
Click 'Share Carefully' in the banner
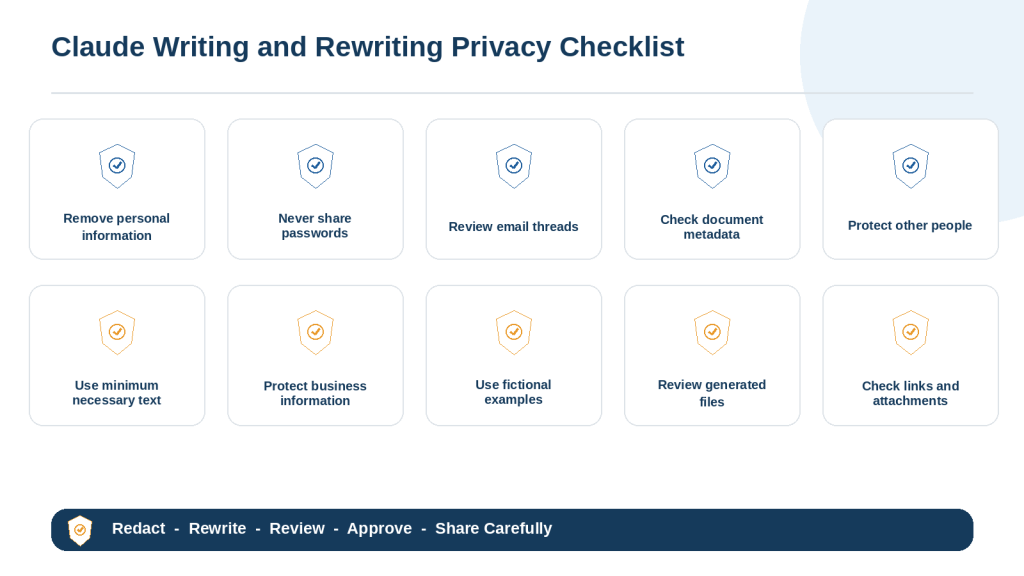[x=494, y=529]
